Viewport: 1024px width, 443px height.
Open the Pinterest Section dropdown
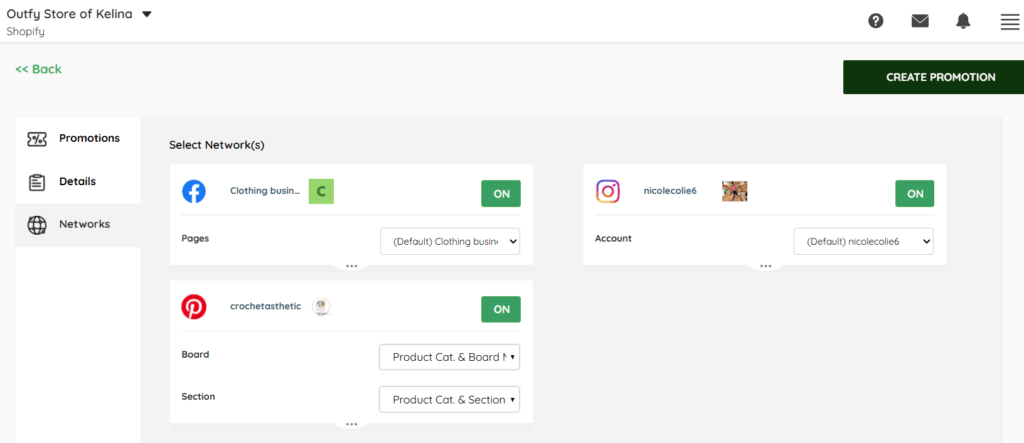click(449, 400)
